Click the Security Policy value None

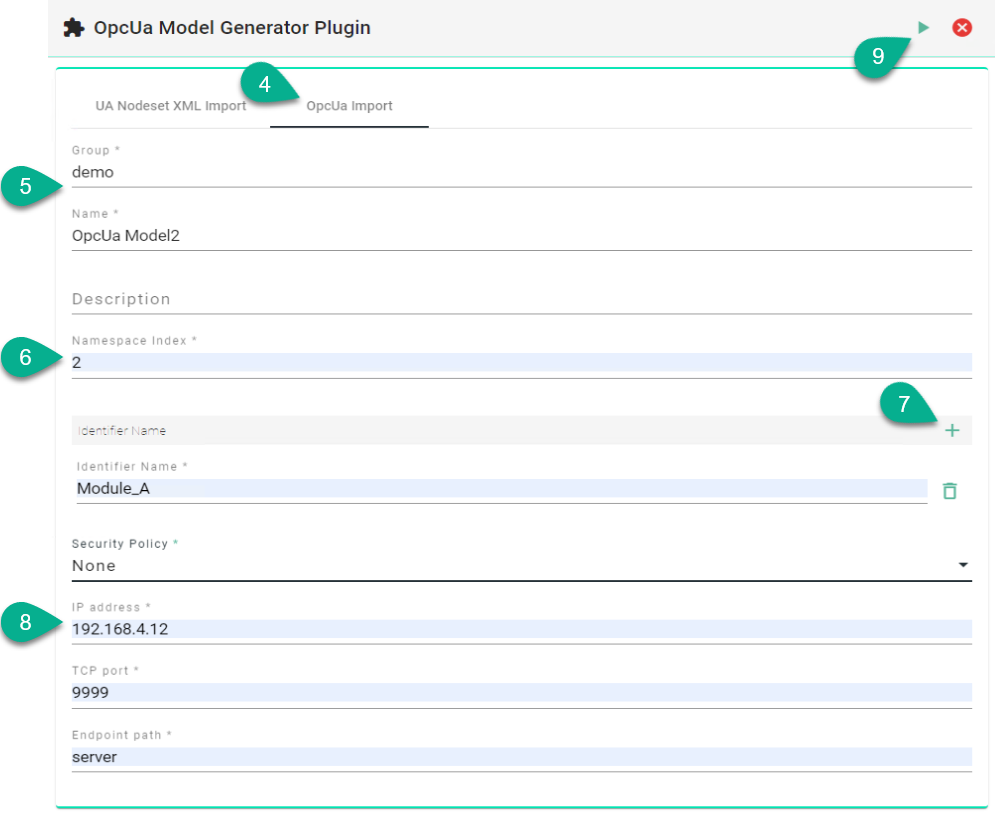[94, 566]
